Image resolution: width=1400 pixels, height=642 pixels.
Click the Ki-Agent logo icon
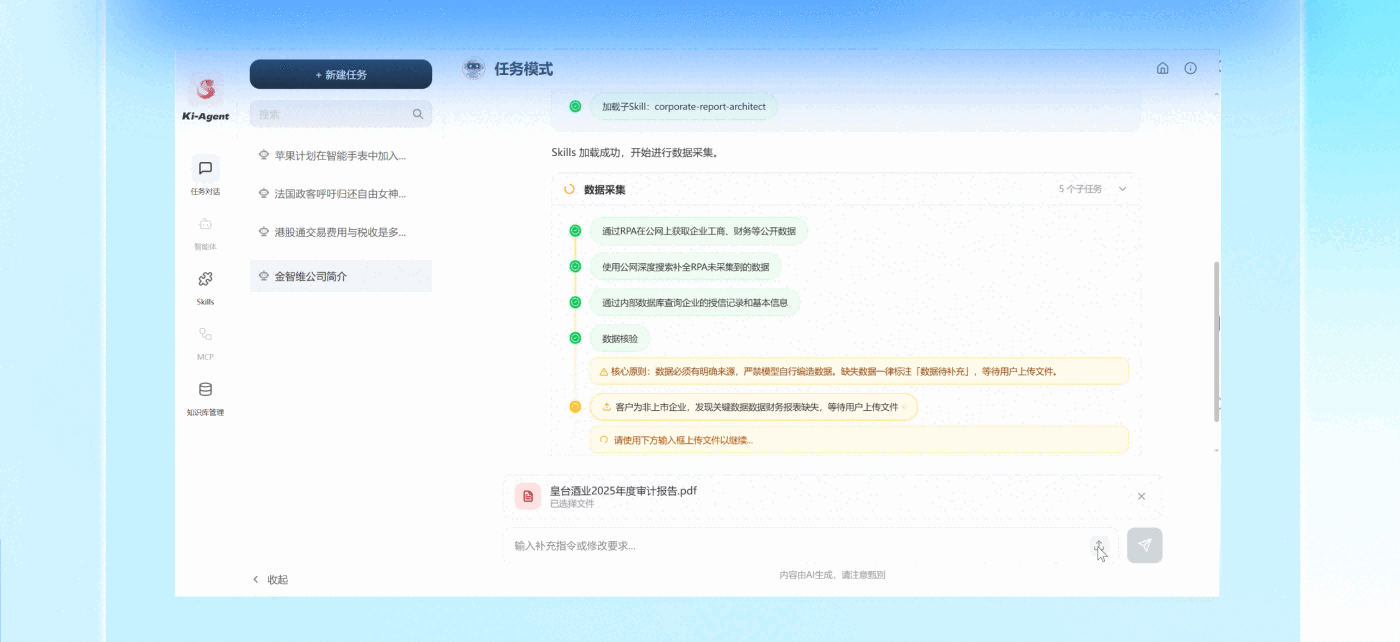(205, 90)
